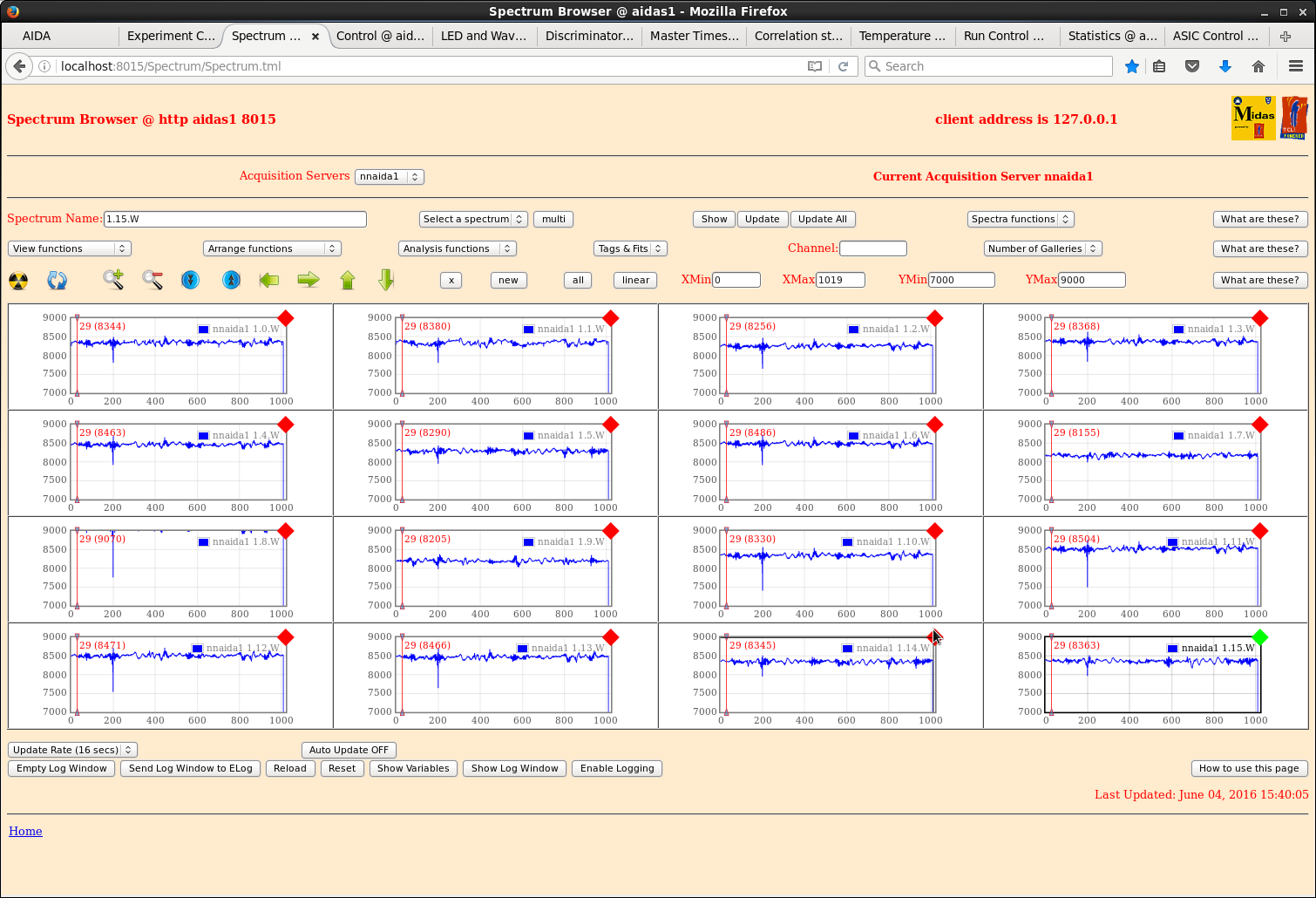Click the nnaida1 1.8.W spectrum plot
Image resolution: width=1316 pixels, height=898 pixels.
[x=179, y=568]
